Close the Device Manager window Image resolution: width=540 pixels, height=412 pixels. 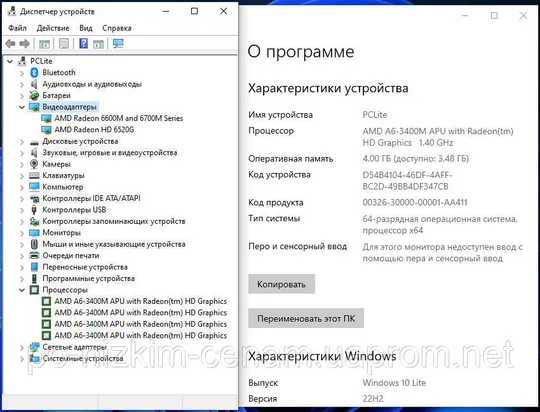click(x=224, y=11)
